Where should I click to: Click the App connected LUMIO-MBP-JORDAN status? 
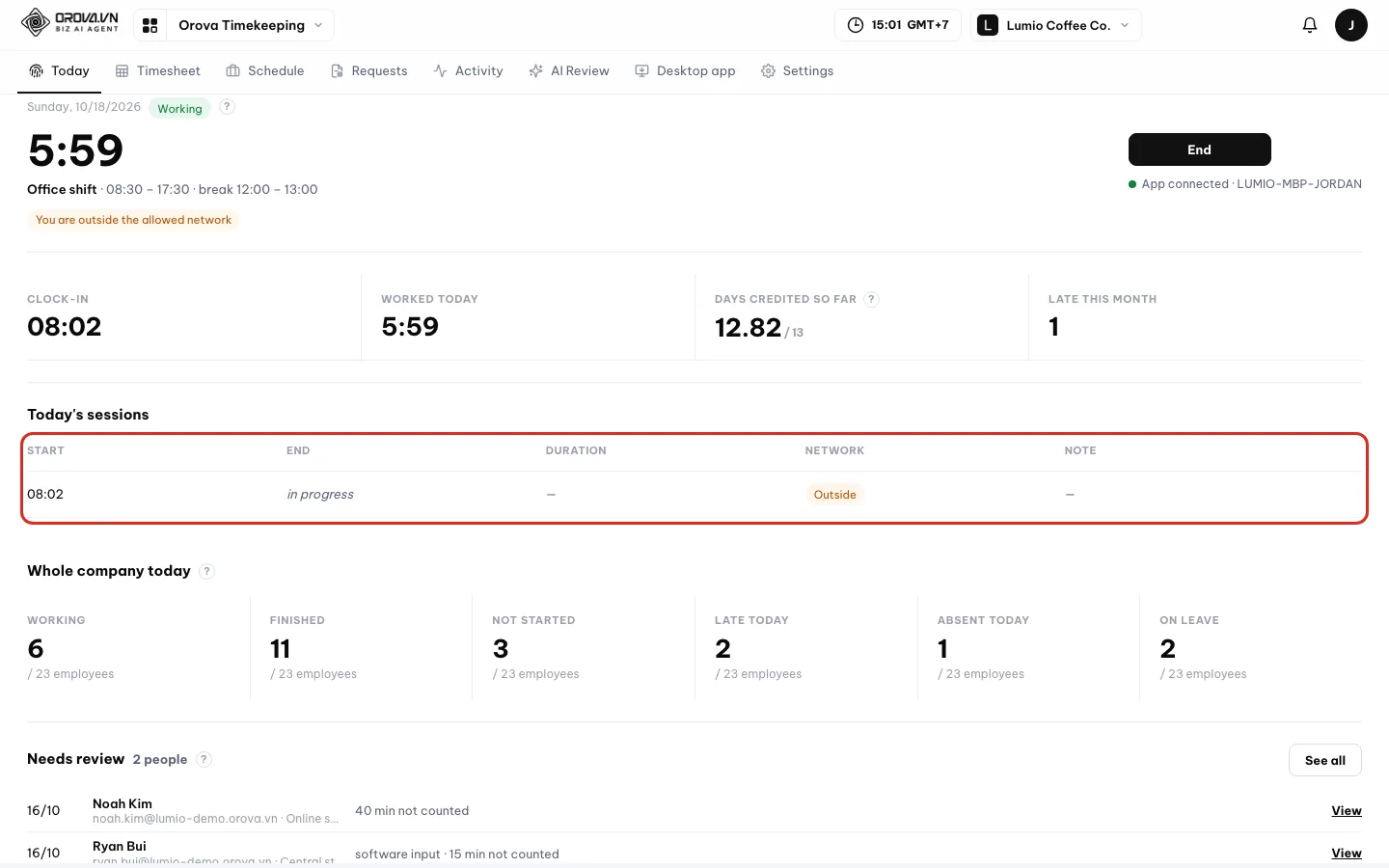coord(1245,184)
